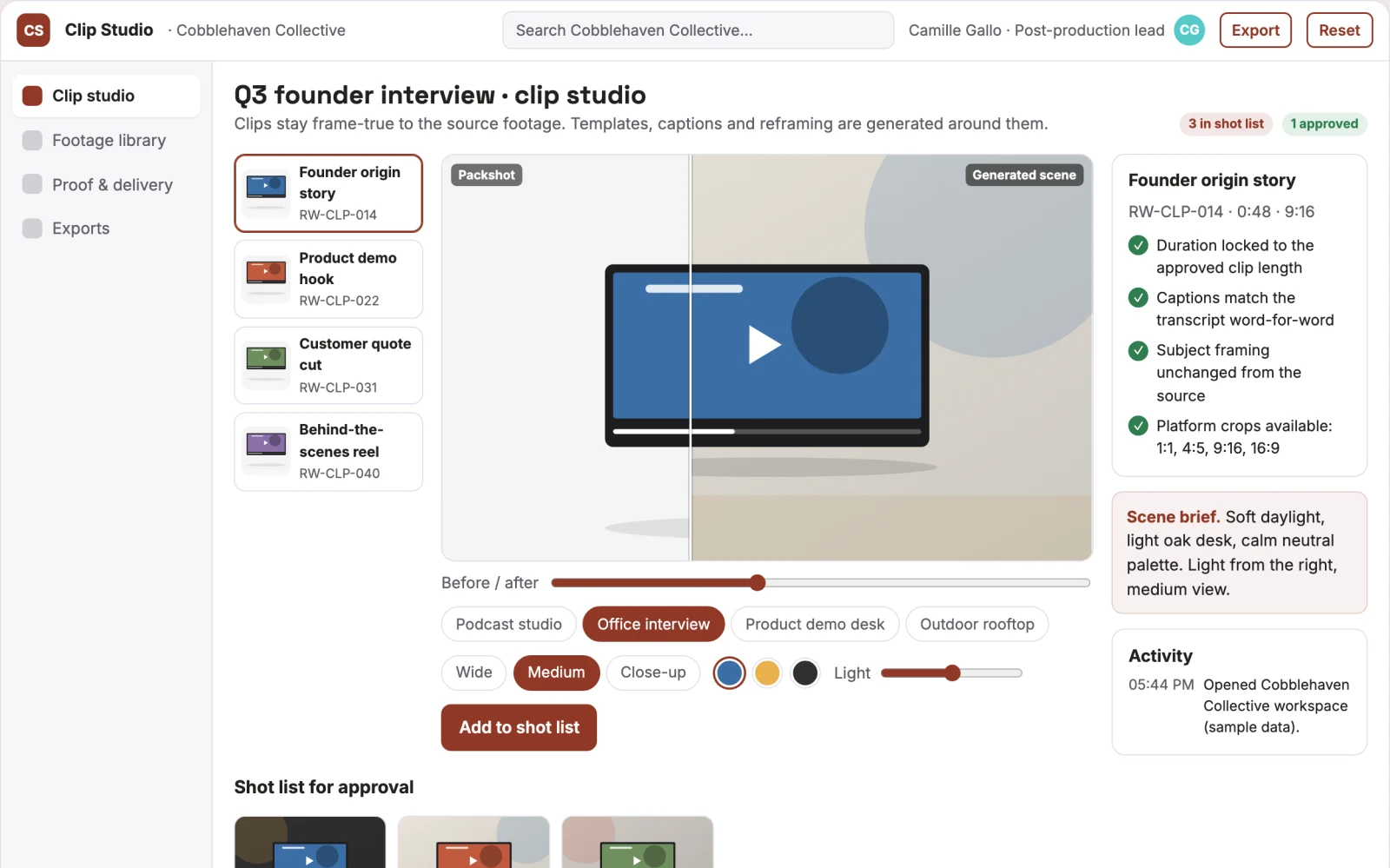Click the Light slider handle
The height and width of the screenshot is (868, 1390).
click(952, 673)
